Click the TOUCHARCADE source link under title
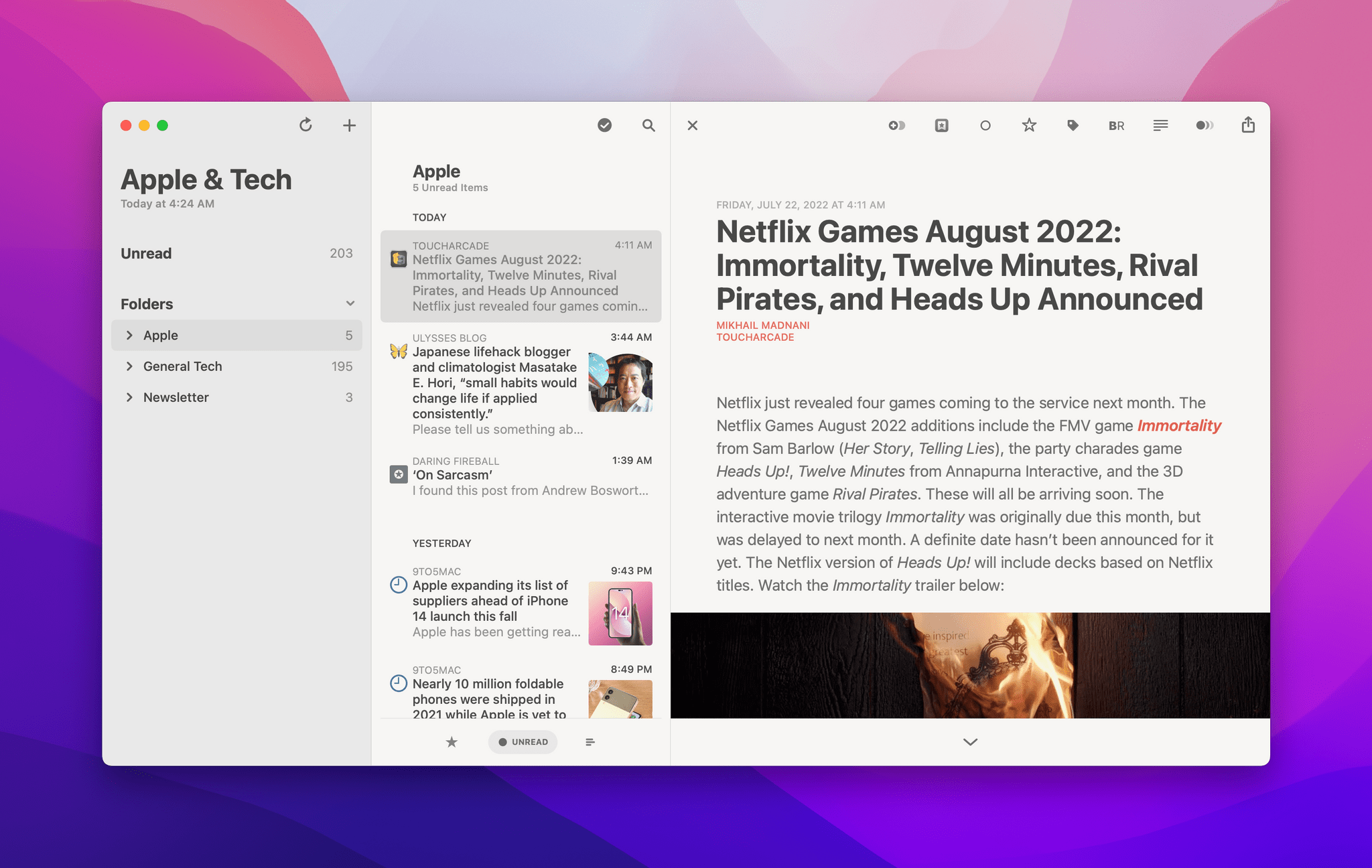 [x=755, y=338]
